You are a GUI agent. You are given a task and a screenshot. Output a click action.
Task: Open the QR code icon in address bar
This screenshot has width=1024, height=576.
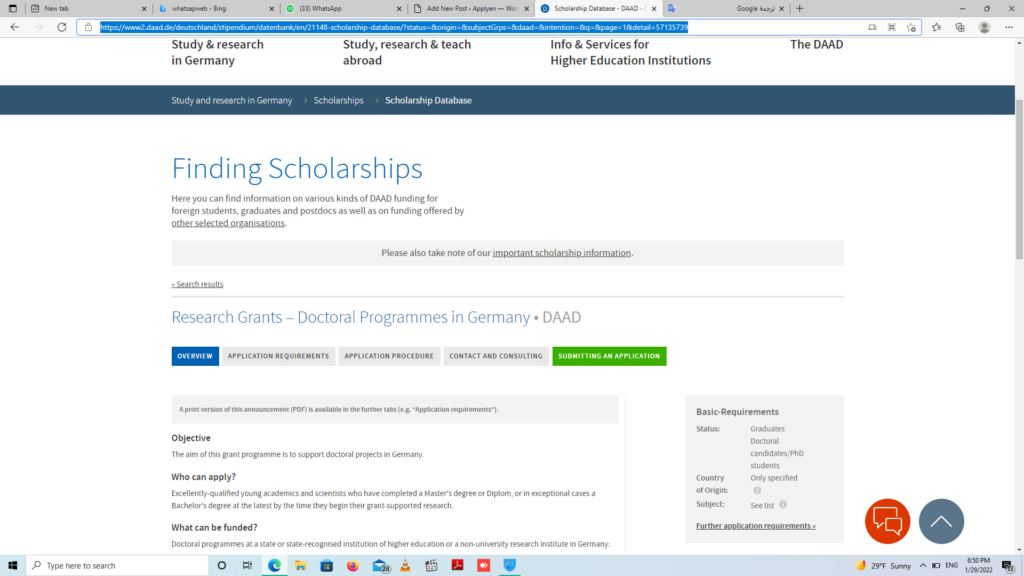tap(891, 27)
